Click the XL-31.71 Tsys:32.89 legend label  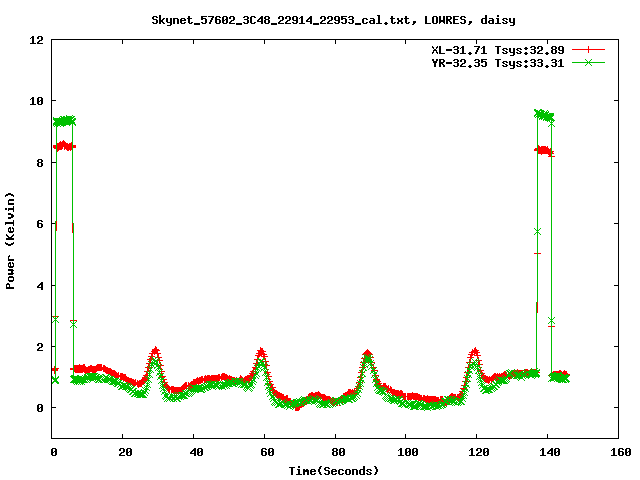coord(498,50)
